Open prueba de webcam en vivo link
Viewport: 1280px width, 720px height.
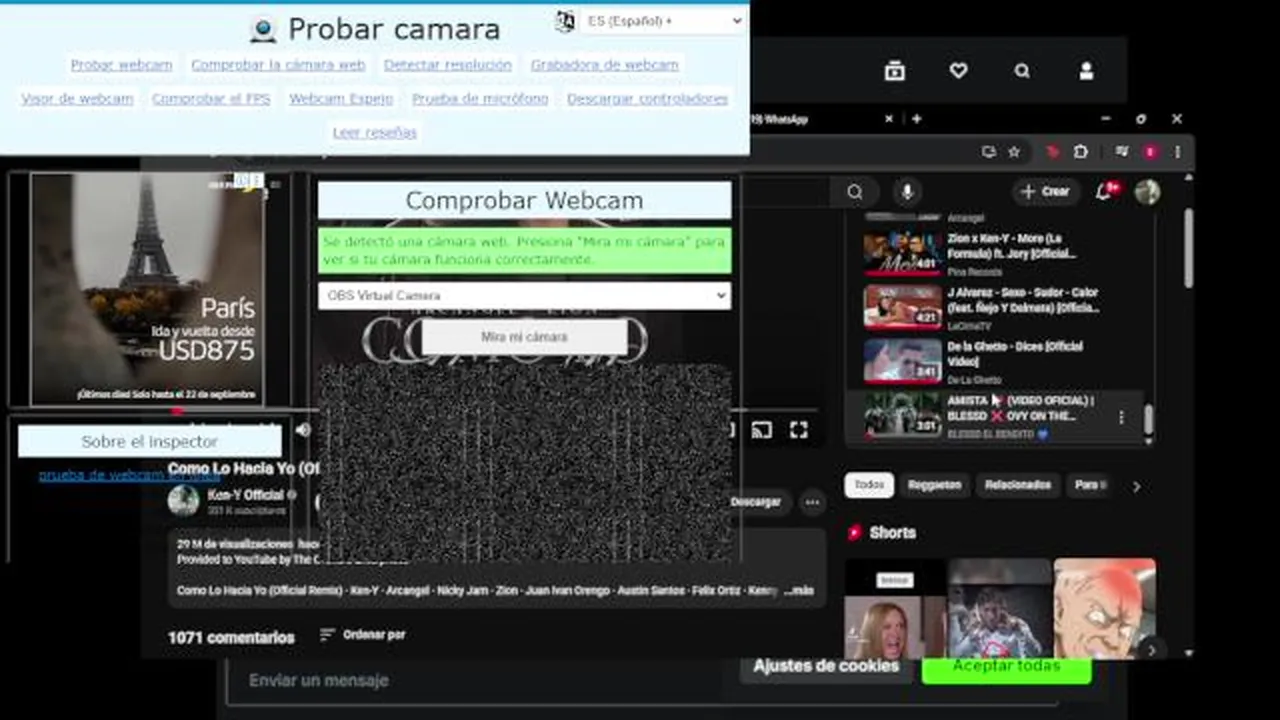(128, 475)
